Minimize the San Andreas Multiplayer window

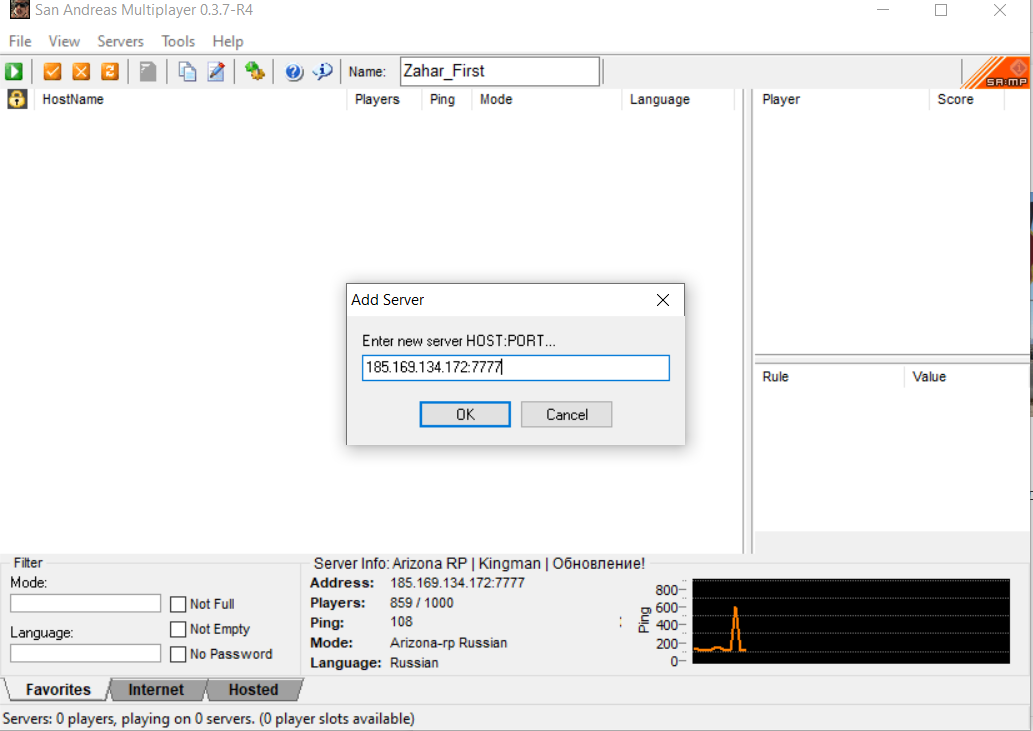(x=883, y=10)
